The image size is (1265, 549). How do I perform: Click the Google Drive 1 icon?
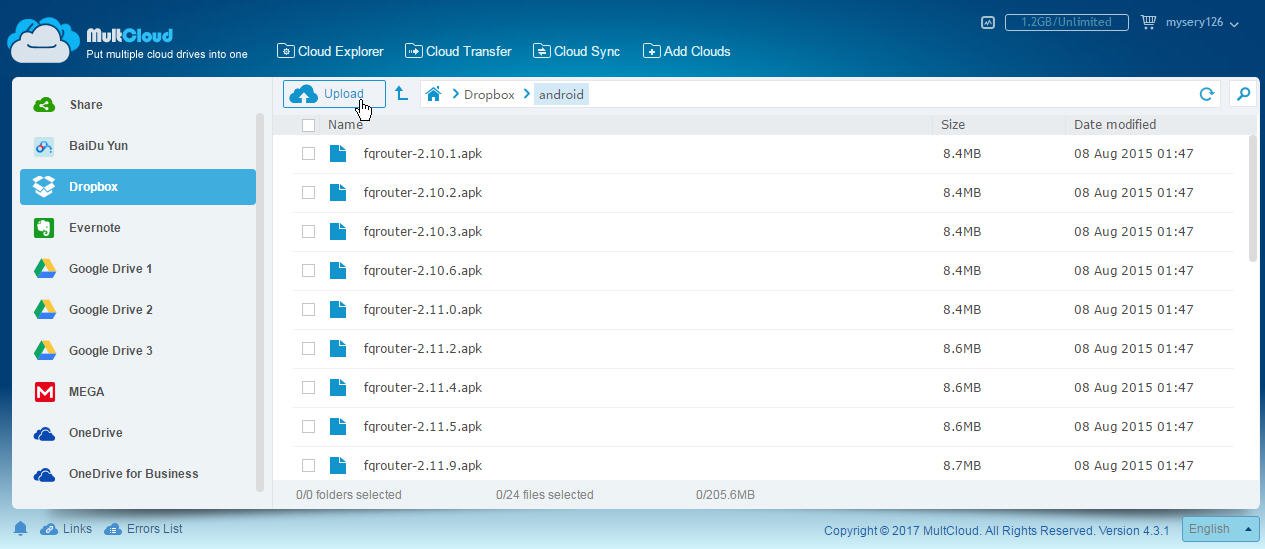tap(44, 269)
